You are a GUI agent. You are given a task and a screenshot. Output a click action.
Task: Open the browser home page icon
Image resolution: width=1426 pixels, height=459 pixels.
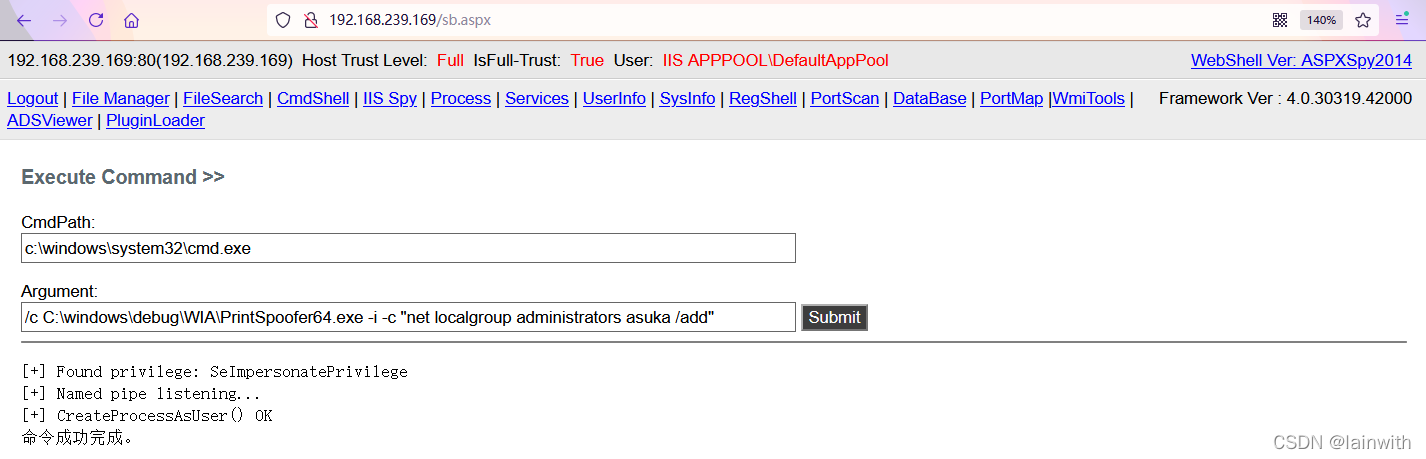tap(132, 20)
